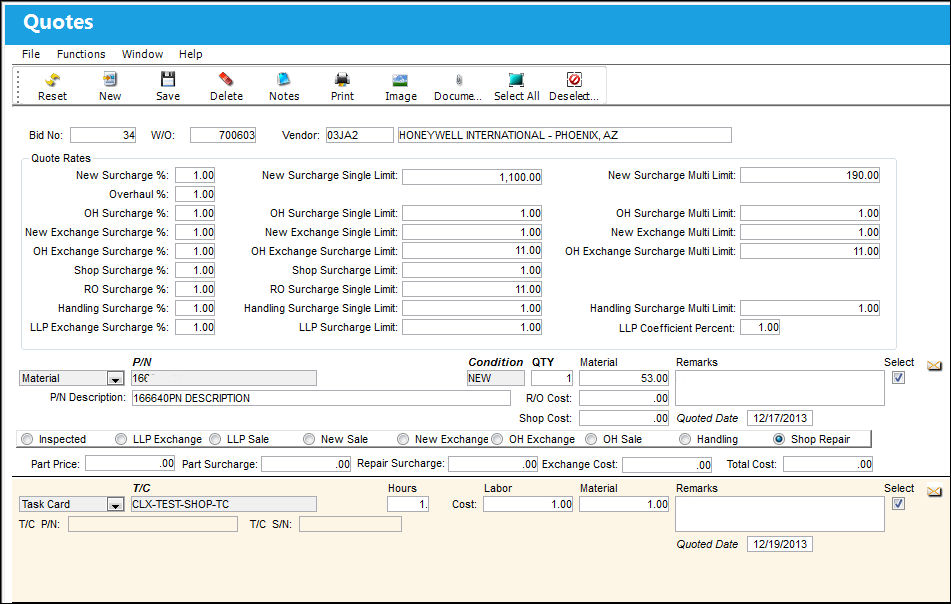Open the Functions menu
951x604 pixels.
(x=81, y=54)
